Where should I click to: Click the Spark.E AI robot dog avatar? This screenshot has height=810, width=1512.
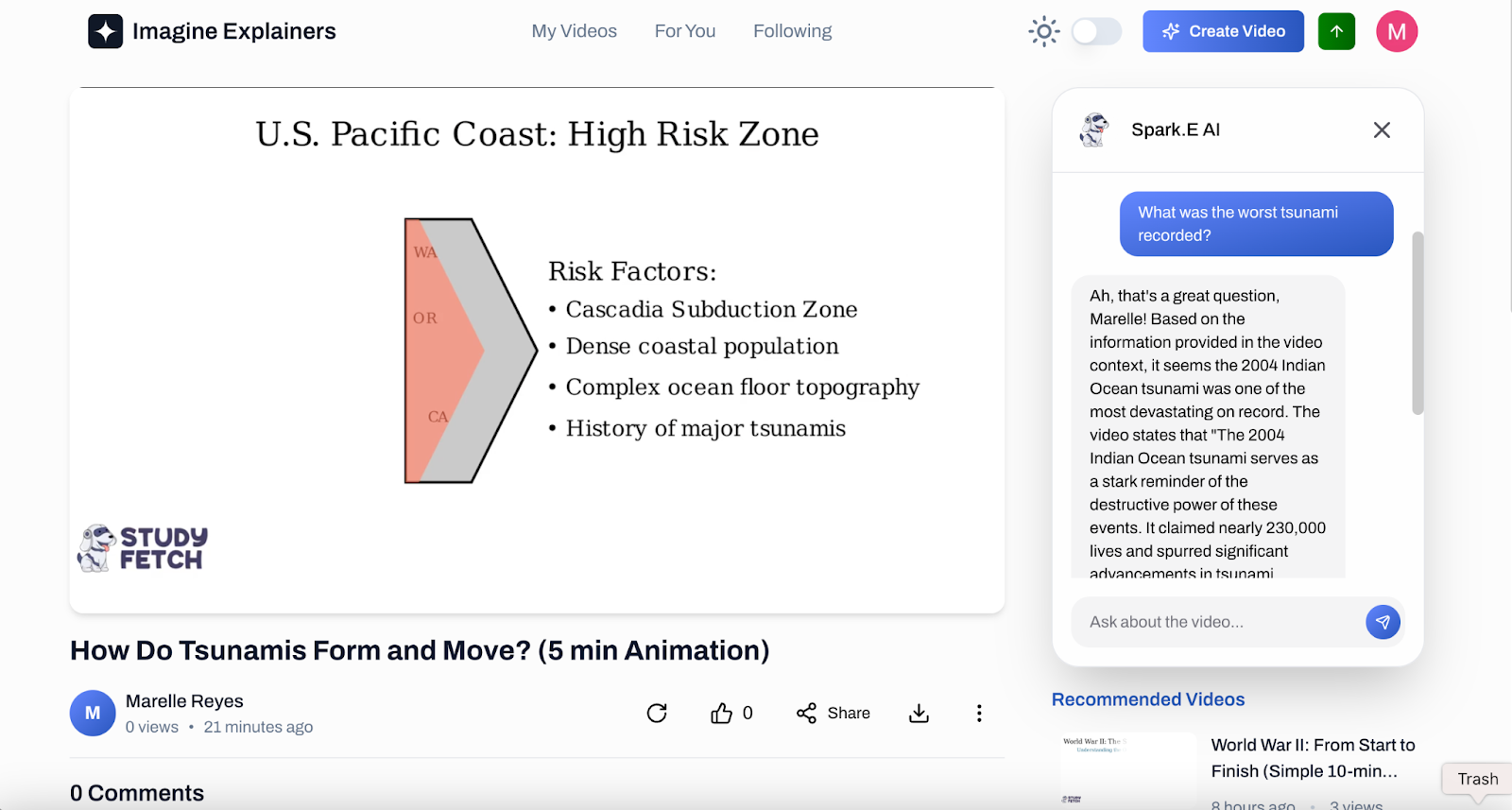click(1094, 130)
